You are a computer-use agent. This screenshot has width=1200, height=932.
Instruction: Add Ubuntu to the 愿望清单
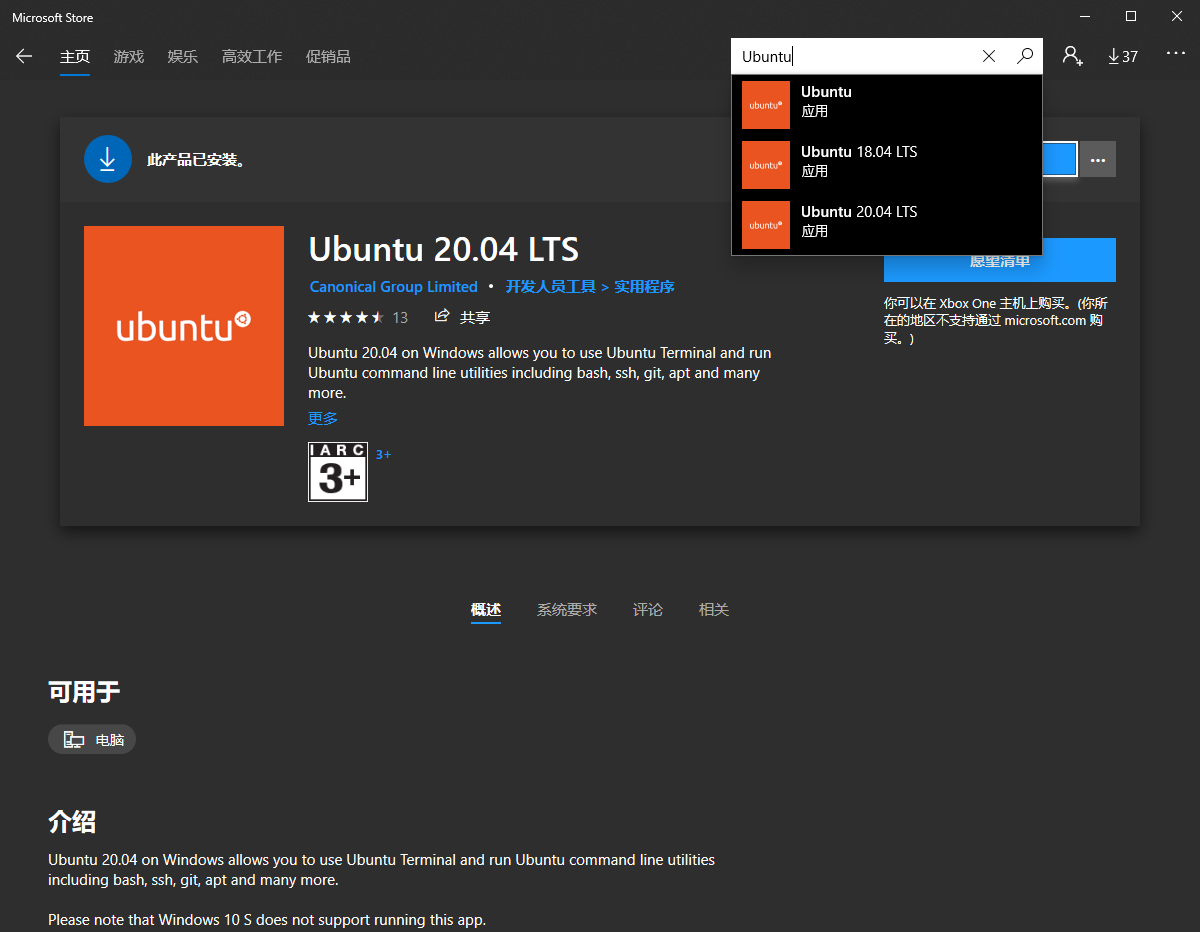pos(999,259)
